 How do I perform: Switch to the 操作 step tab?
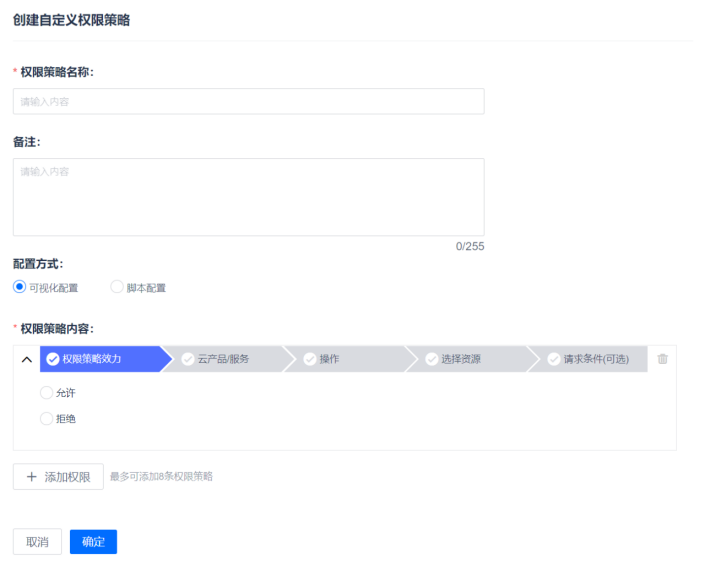(330, 359)
